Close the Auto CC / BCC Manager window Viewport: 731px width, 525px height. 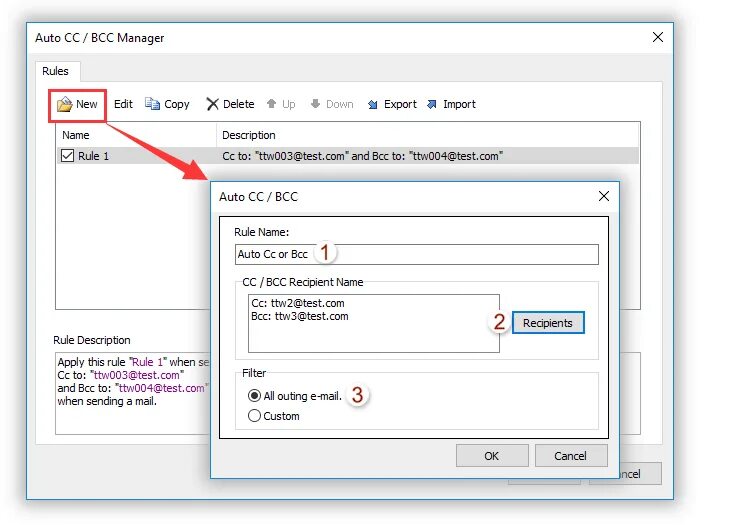658,37
